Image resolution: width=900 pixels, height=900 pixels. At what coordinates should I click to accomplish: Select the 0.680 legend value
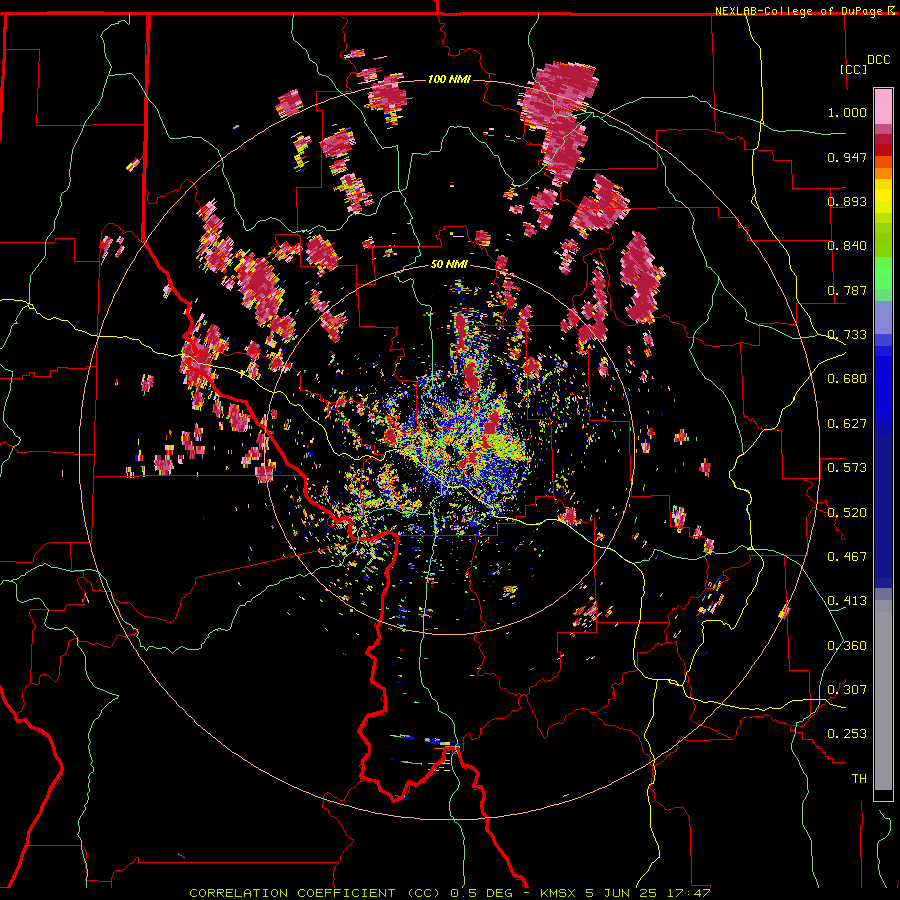point(847,379)
